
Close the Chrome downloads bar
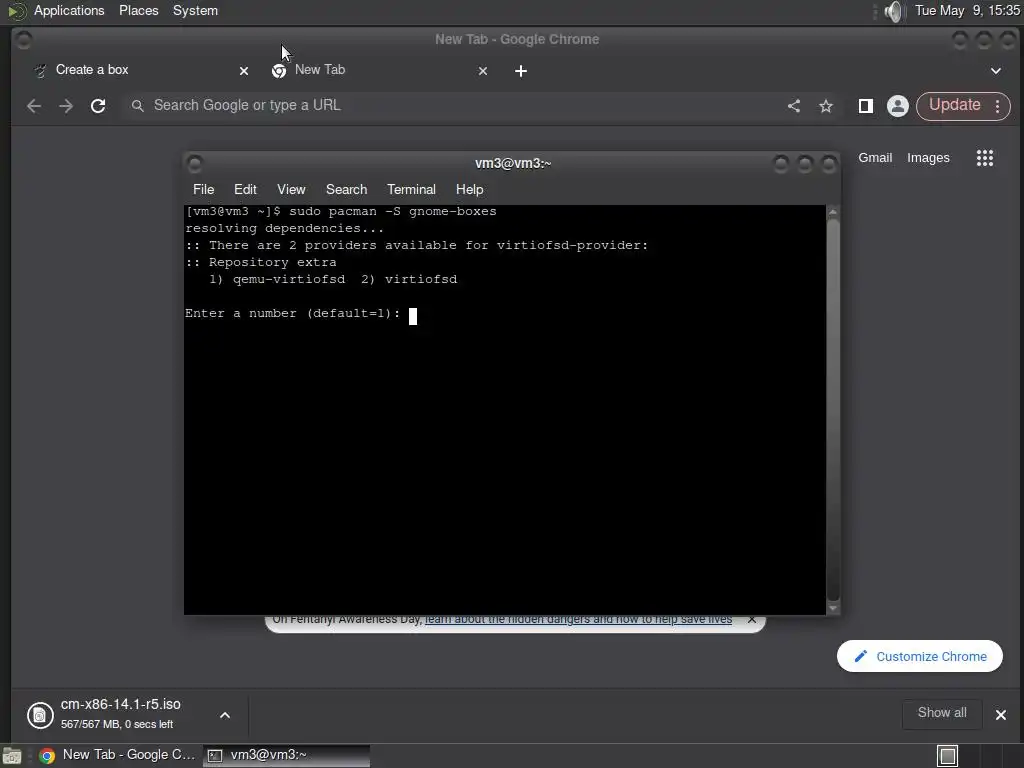(x=1000, y=715)
